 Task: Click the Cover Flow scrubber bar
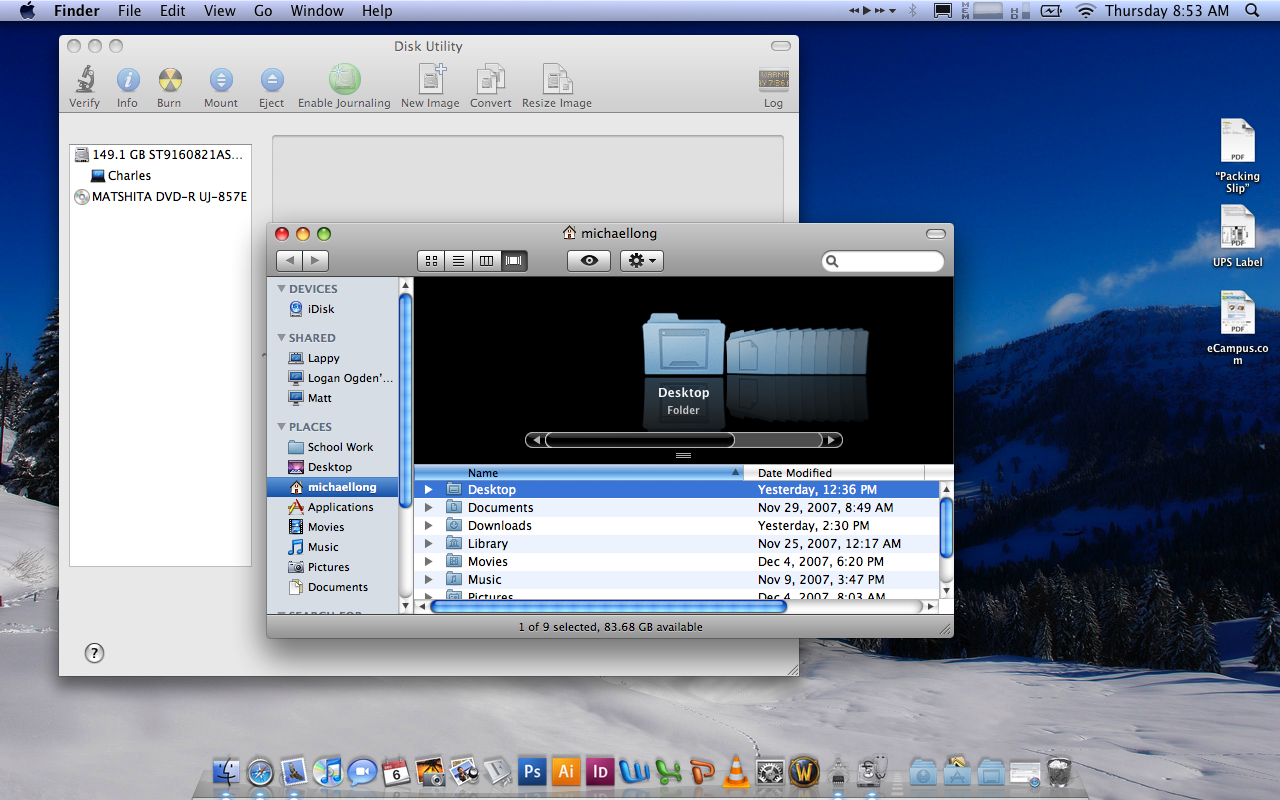coord(640,440)
